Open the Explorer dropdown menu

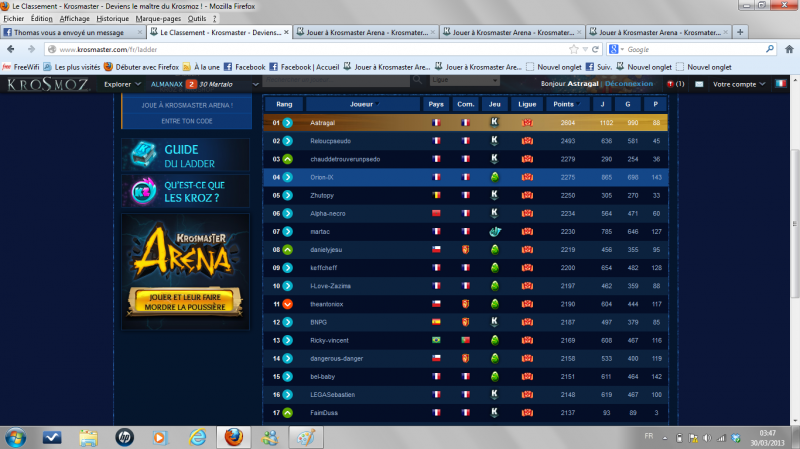click(x=122, y=84)
